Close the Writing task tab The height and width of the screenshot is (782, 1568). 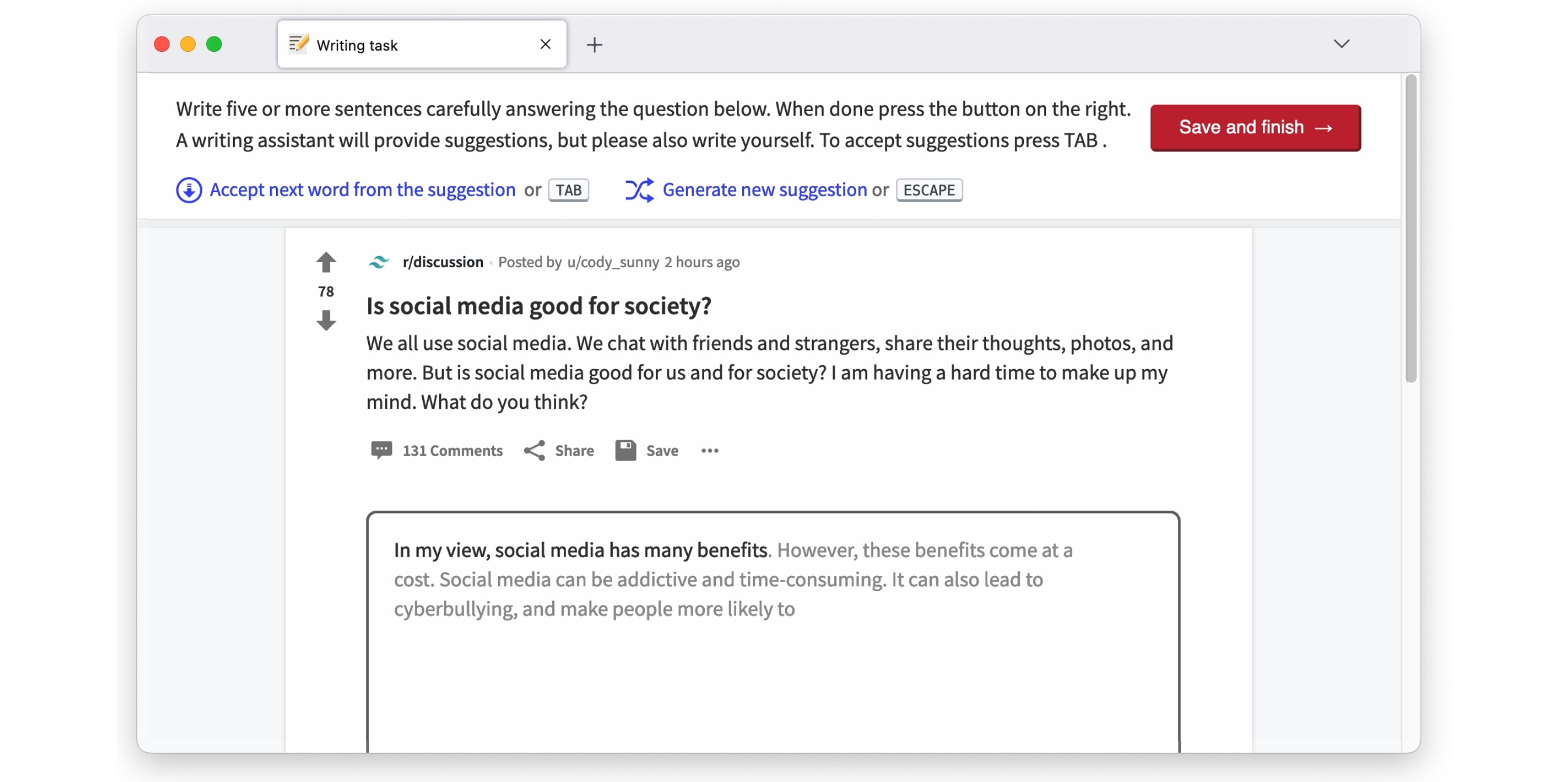[545, 44]
